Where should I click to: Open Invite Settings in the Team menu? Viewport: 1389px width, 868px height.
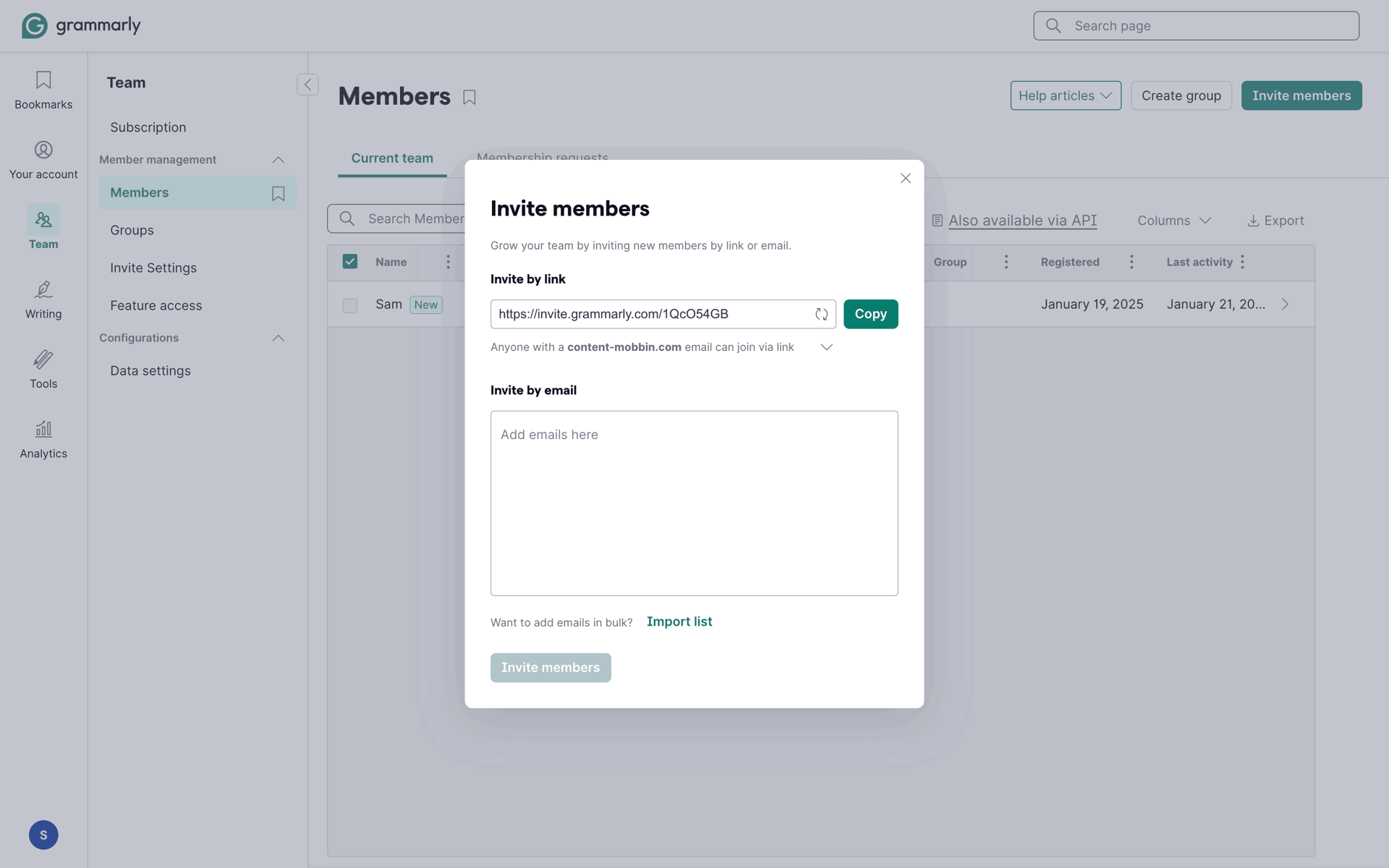(153, 268)
